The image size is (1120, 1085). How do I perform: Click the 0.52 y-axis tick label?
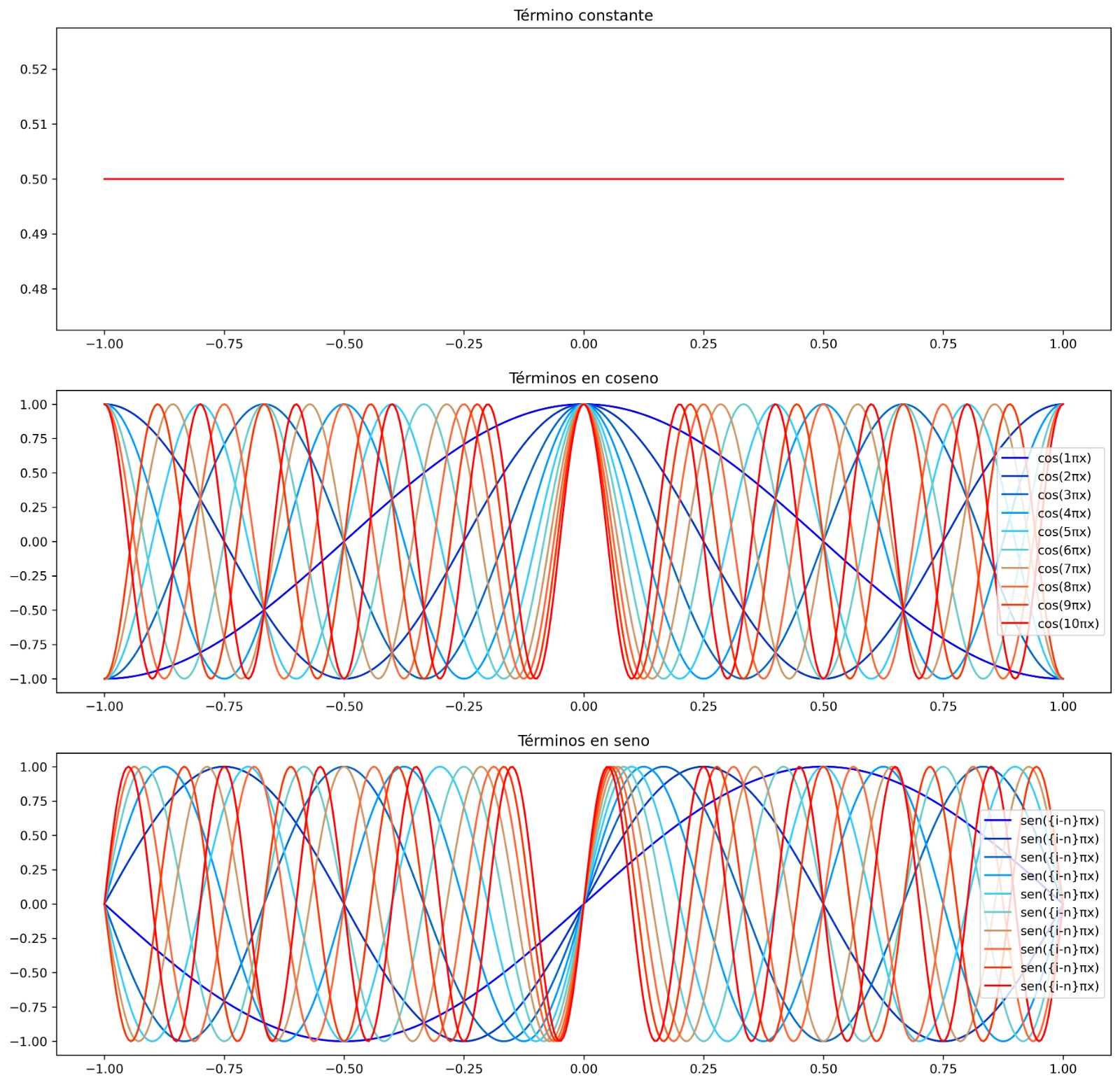pos(34,69)
